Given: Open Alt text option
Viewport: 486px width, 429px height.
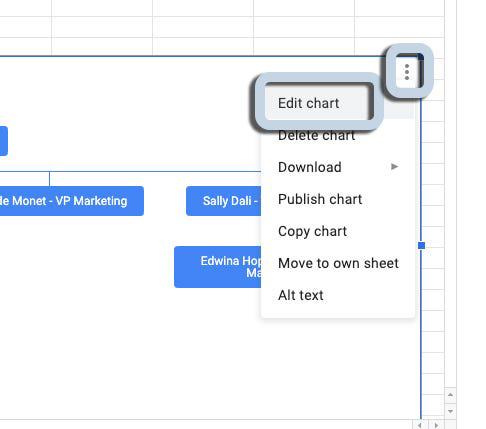Looking at the screenshot, I should pos(301,295).
